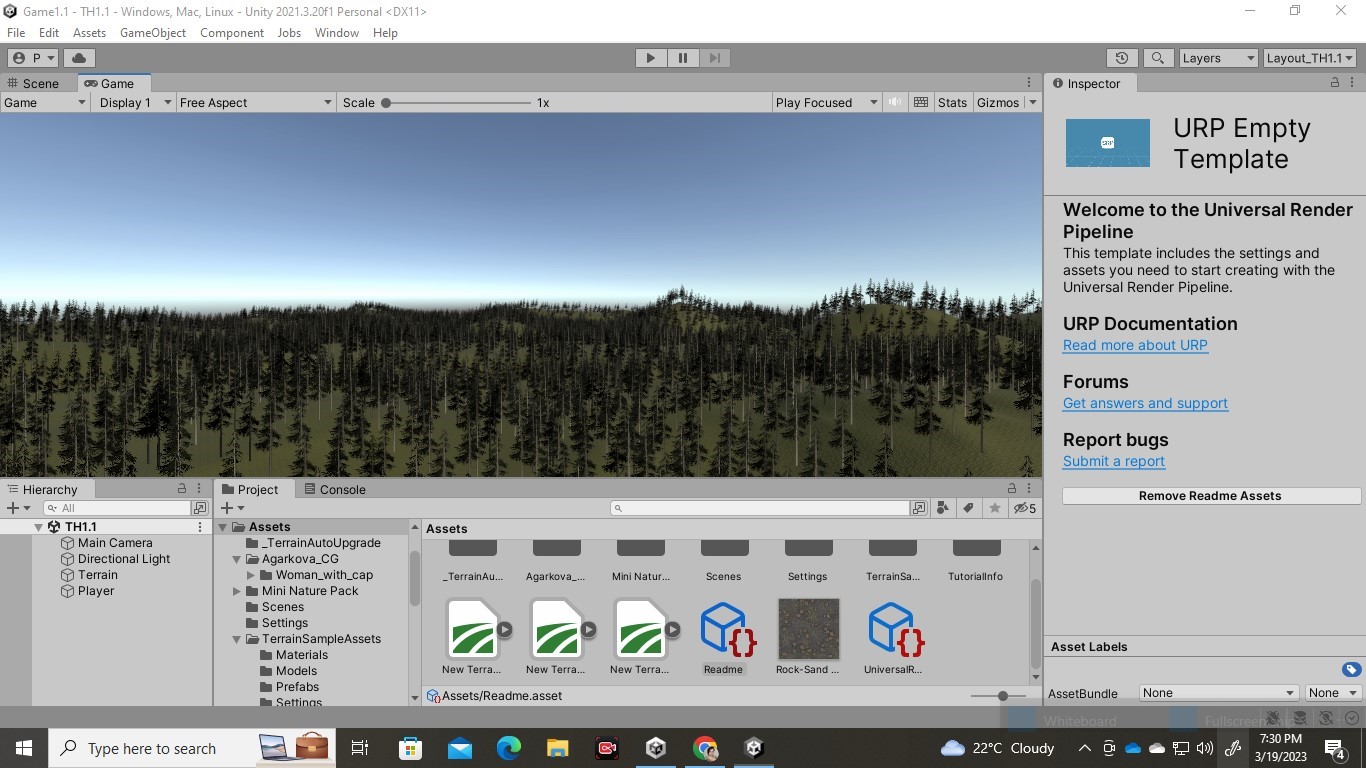Open the Hierarchy panel three-dot menu
Image resolution: width=1366 pixels, height=768 pixels.
click(x=201, y=489)
